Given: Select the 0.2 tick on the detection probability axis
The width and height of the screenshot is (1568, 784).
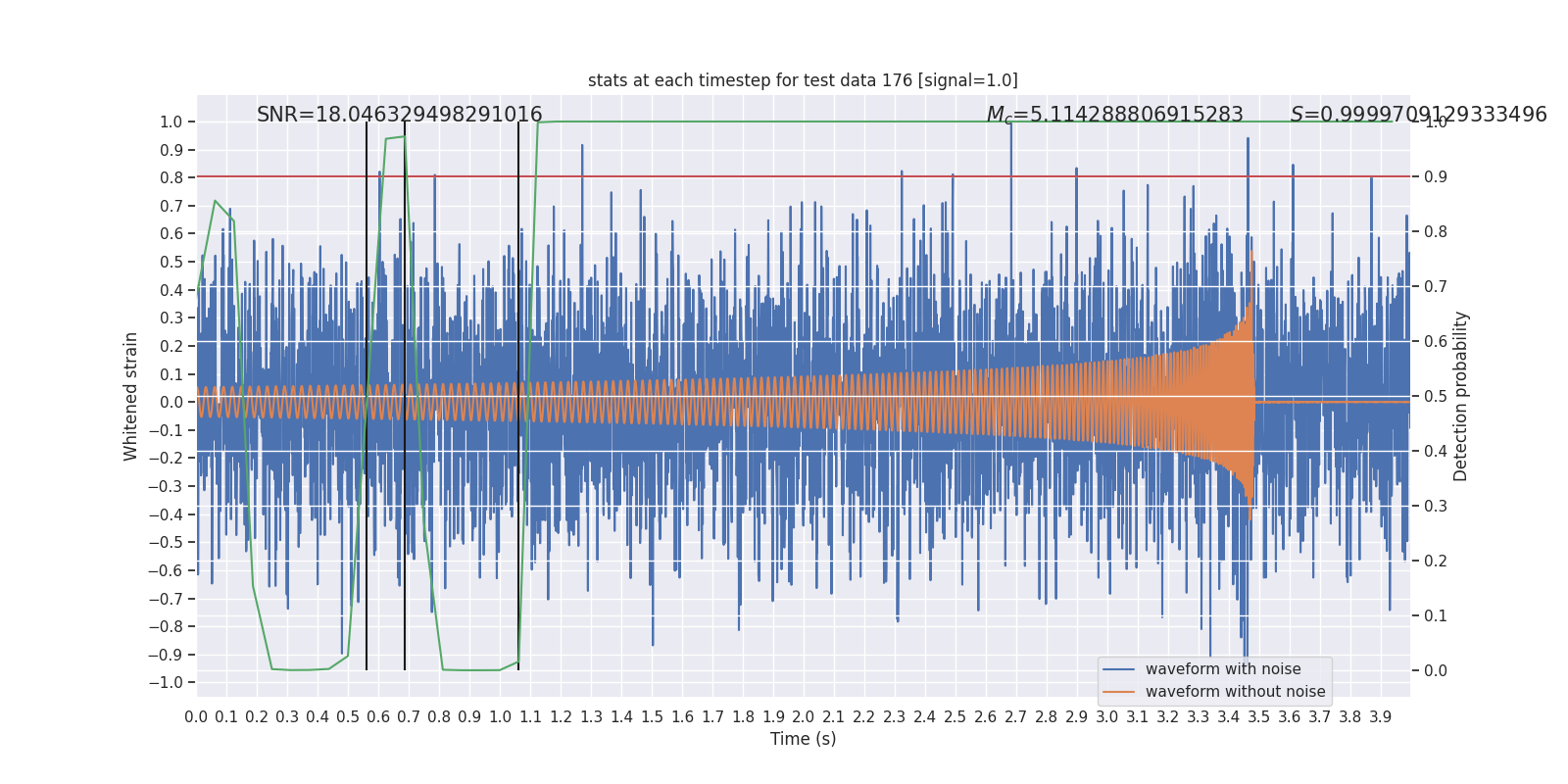Looking at the screenshot, I should (1436, 562).
